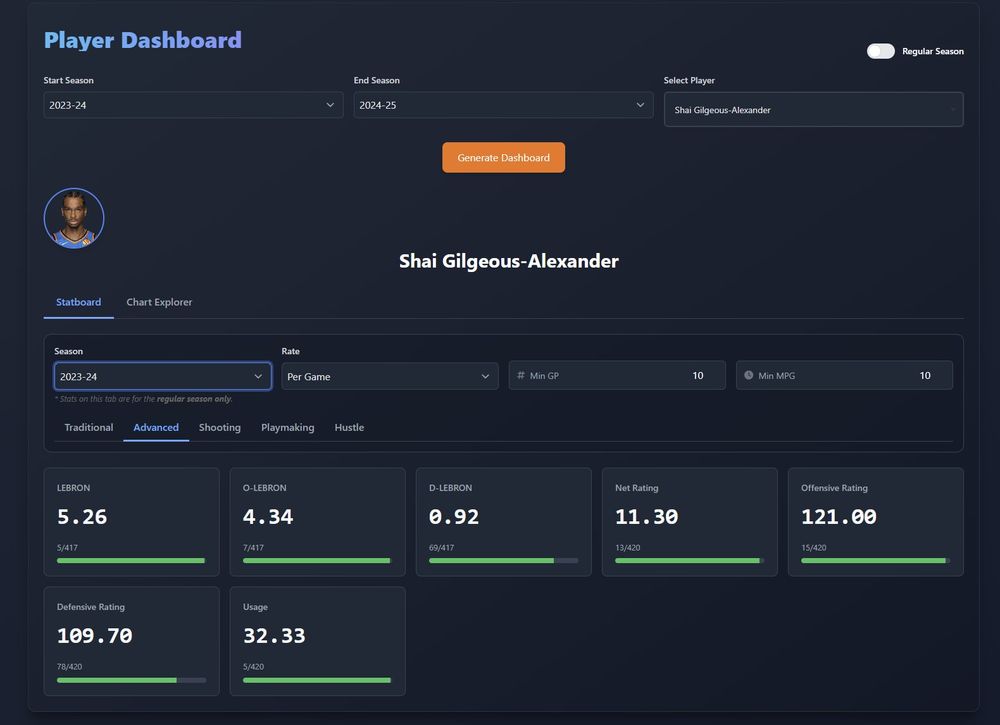This screenshot has width=1000, height=725.
Task: Click the D-LEBRON rank progress bar
Action: pos(504,560)
